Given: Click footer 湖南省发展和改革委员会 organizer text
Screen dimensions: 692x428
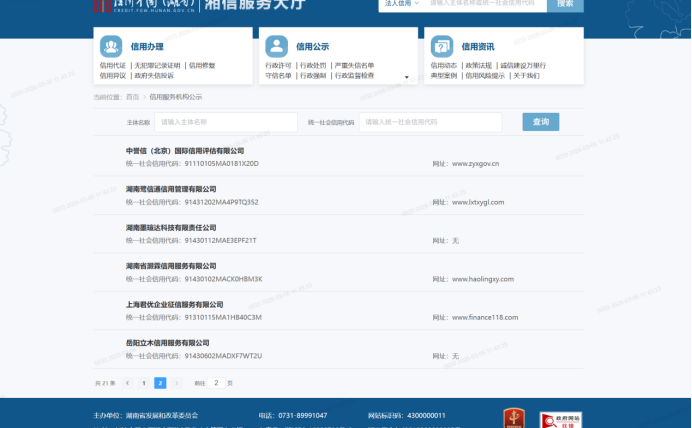Looking at the screenshot, I should click(x=162, y=416).
